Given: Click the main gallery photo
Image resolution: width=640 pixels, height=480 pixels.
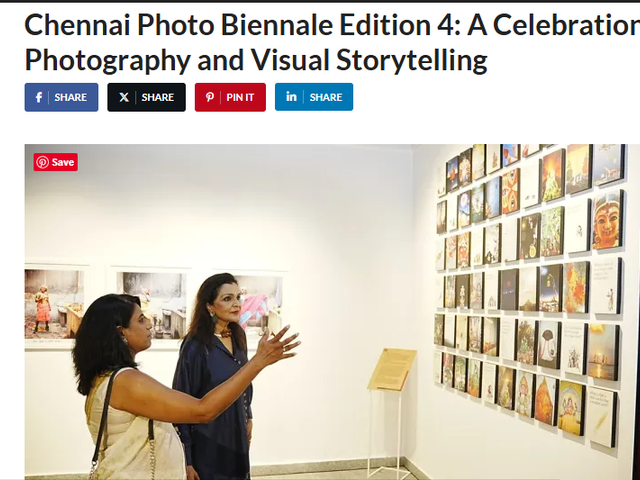Looking at the screenshot, I should [x=332, y=311].
